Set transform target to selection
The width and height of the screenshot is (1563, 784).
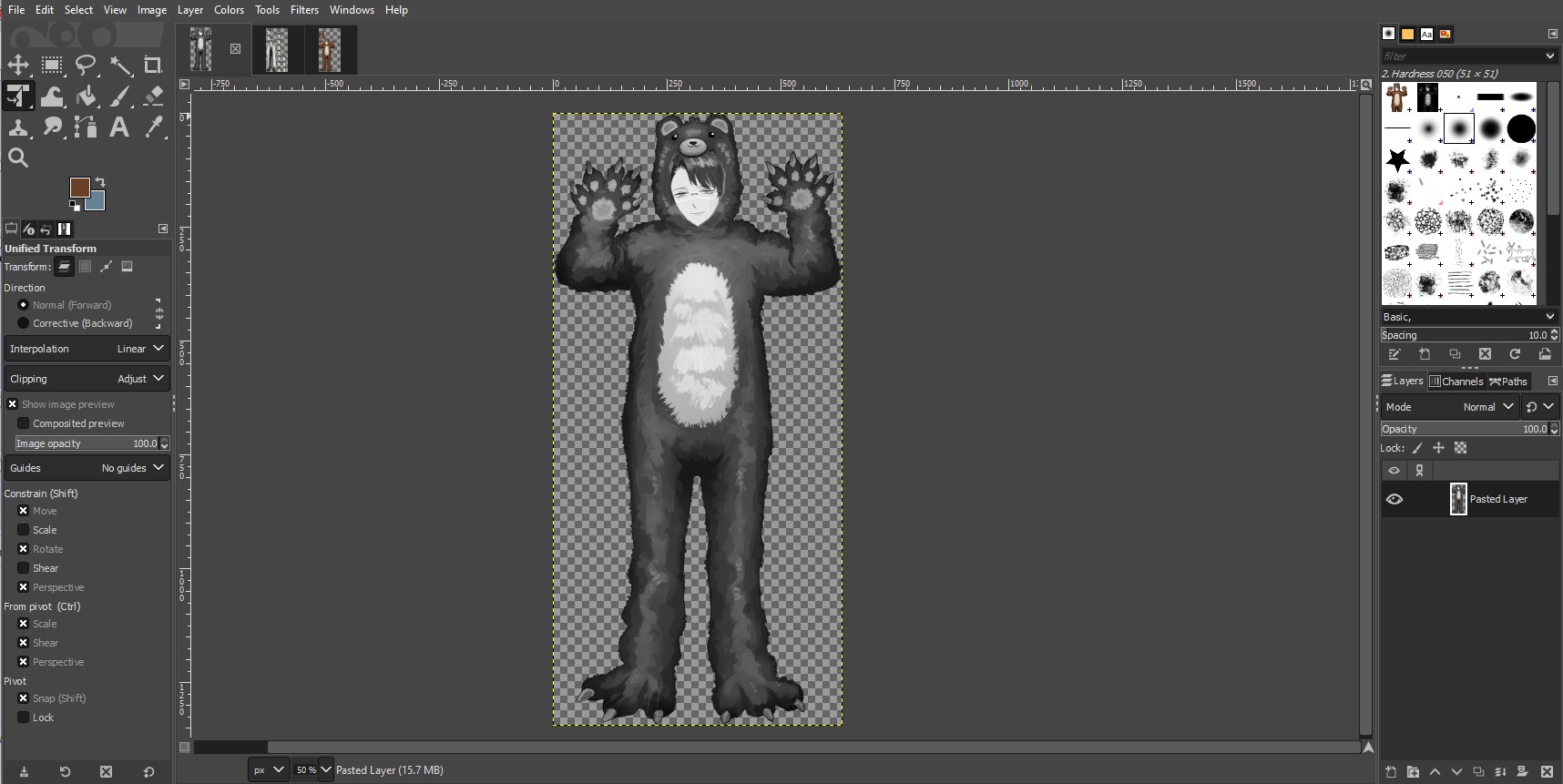(x=85, y=267)
